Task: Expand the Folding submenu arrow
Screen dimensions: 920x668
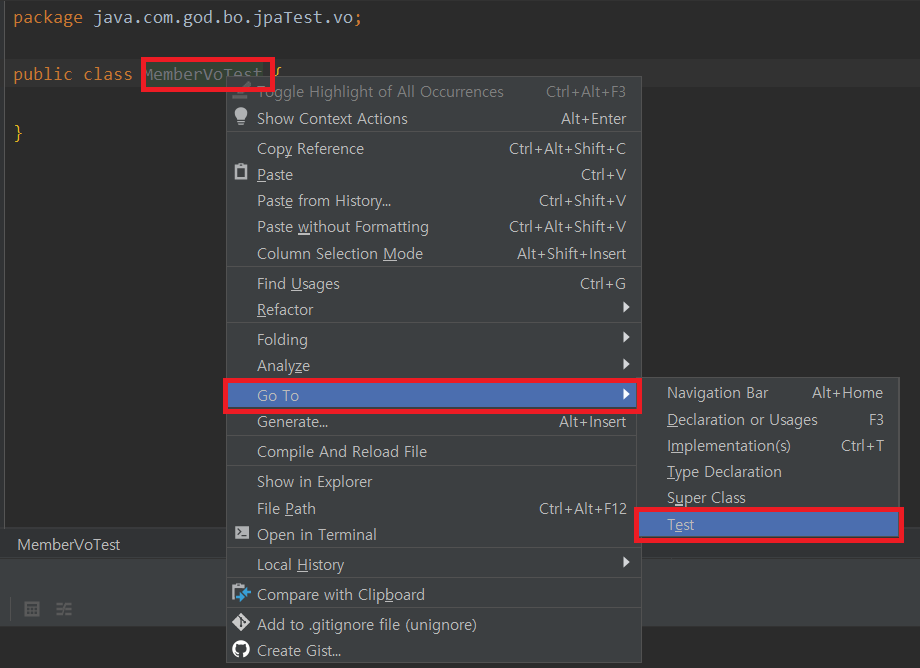Action: click(x=626, y=337)
